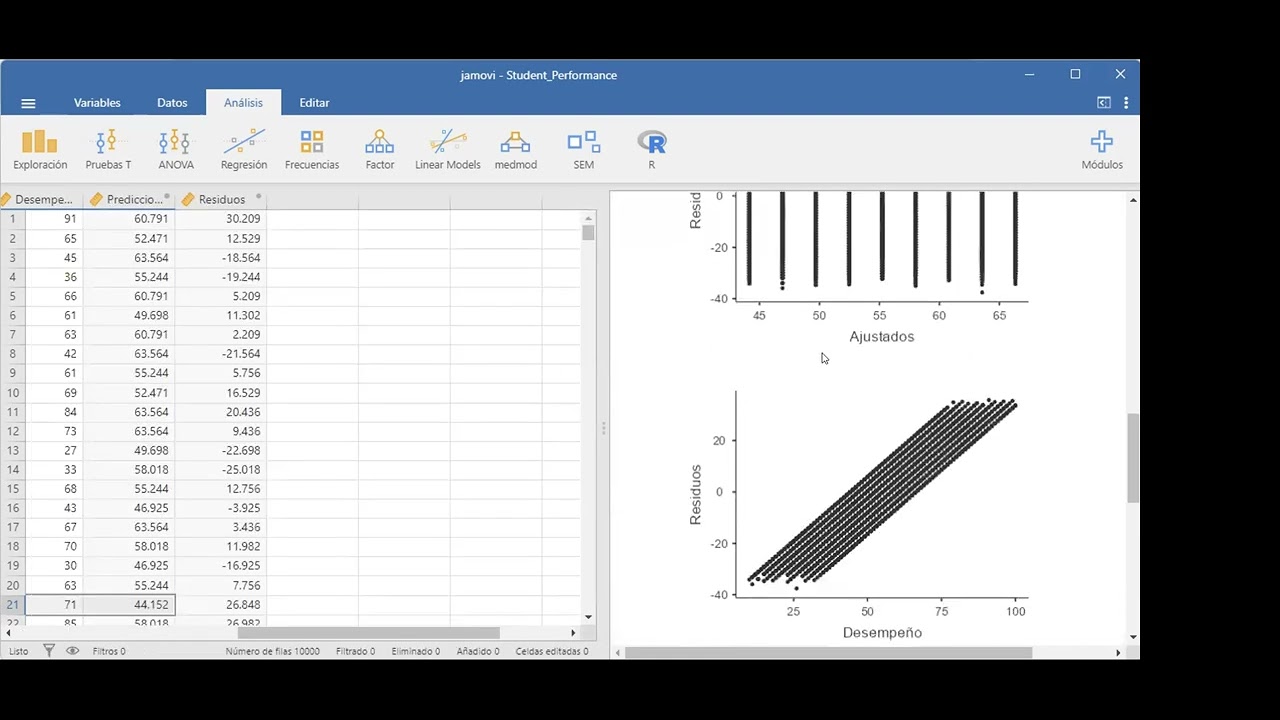Viewport: 1280px width, 720px height.
Task: Click the data grid scroll up arrow
Action: (588, 217)
